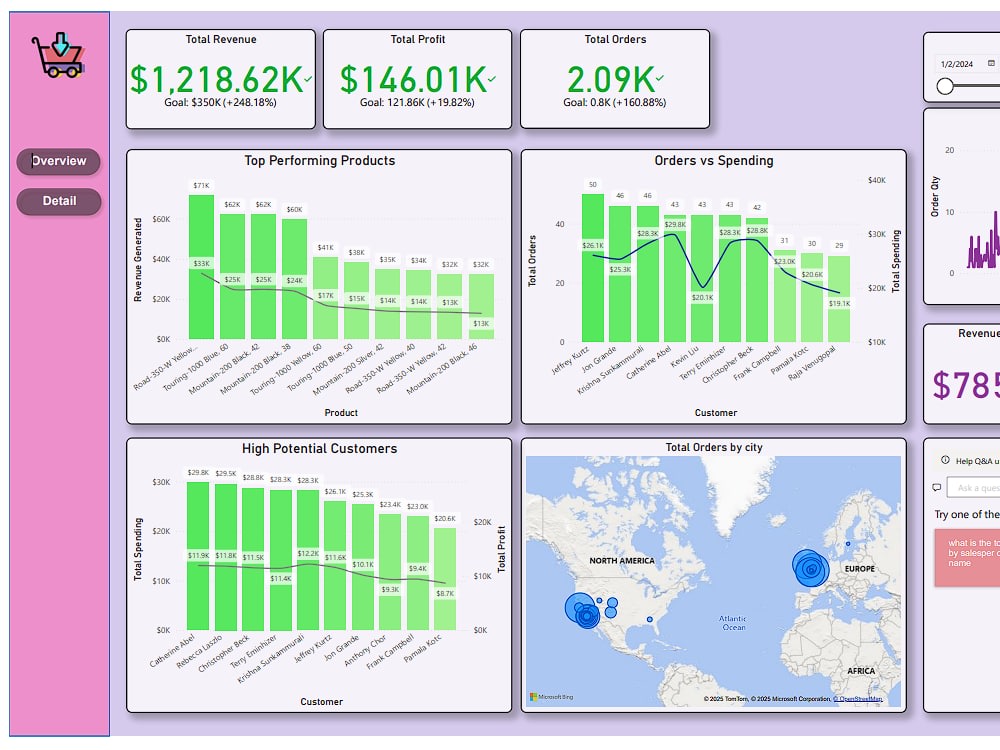The width and height of the screenshot is (1000, 750).
Task: Click the info icon beside Help Q&A
Action: coord(944,462)
